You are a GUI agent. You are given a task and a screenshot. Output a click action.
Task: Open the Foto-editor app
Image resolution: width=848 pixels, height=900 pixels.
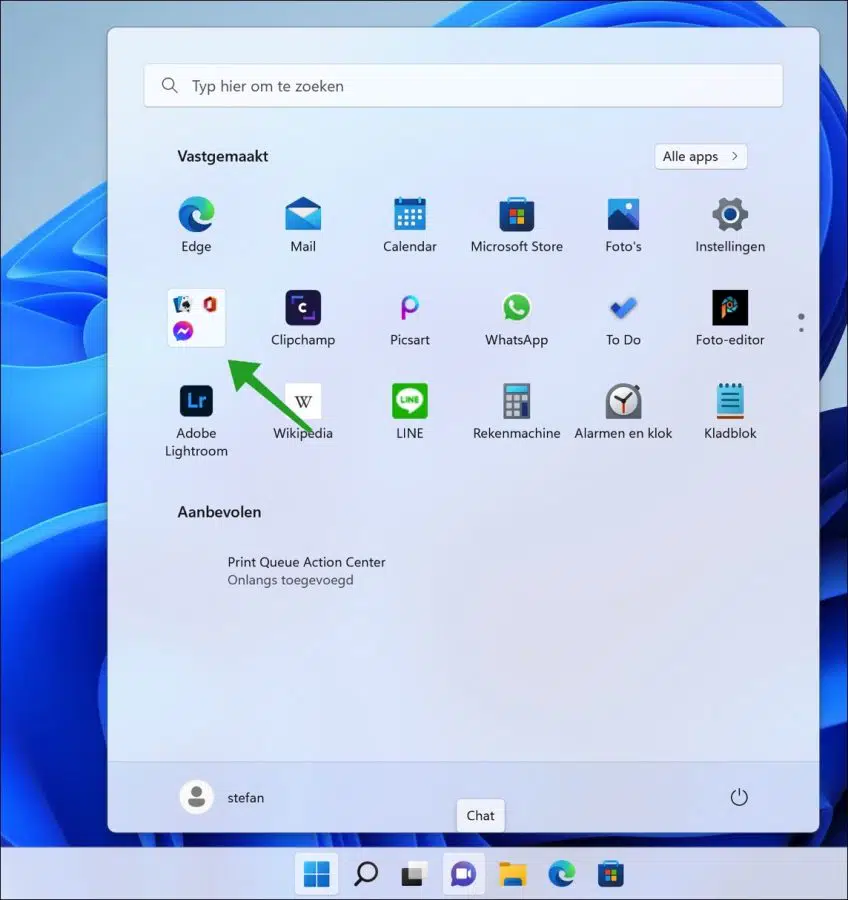(730, 318)
